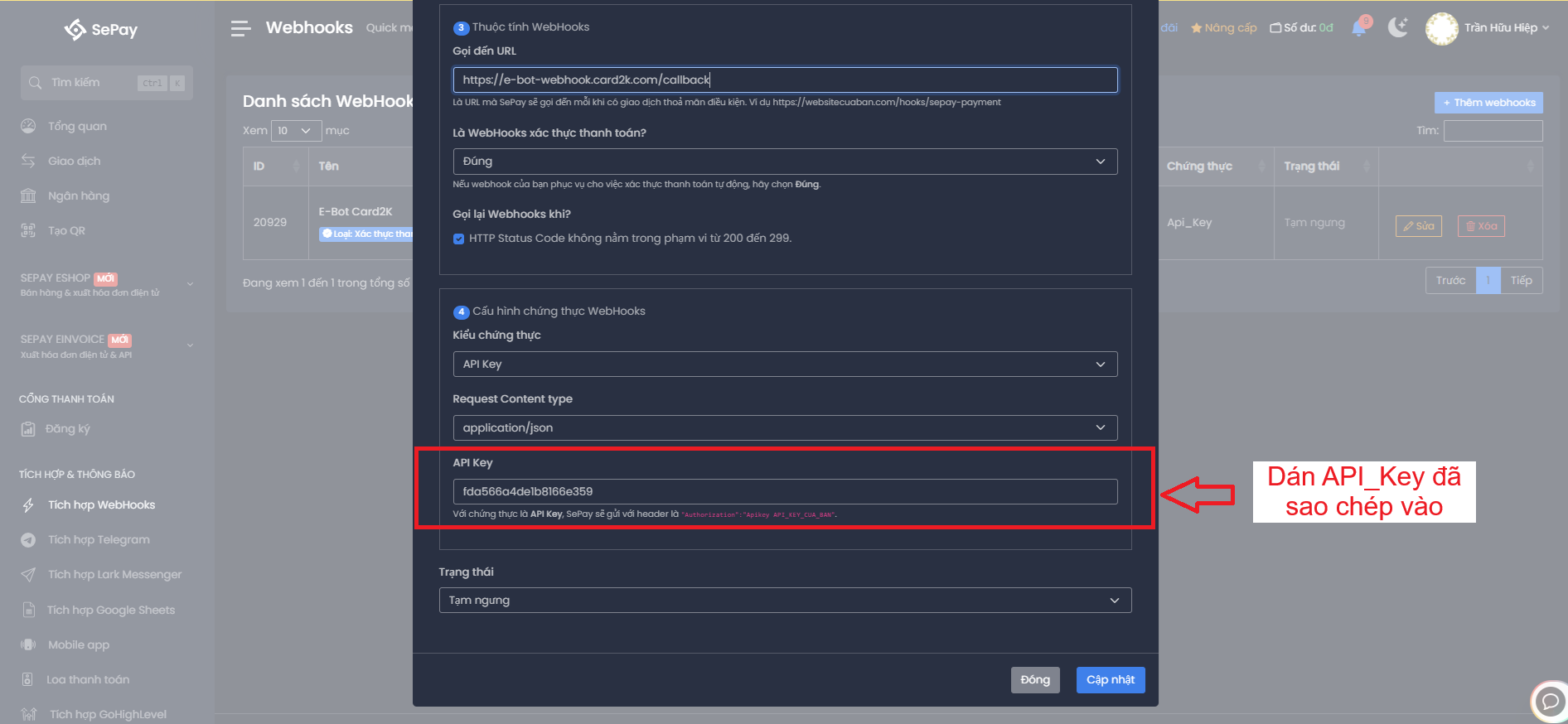This screenshot has height=724, width=1568.
Task: Open the Kiểu chứng thực dropdown
Action: (784, 364)
